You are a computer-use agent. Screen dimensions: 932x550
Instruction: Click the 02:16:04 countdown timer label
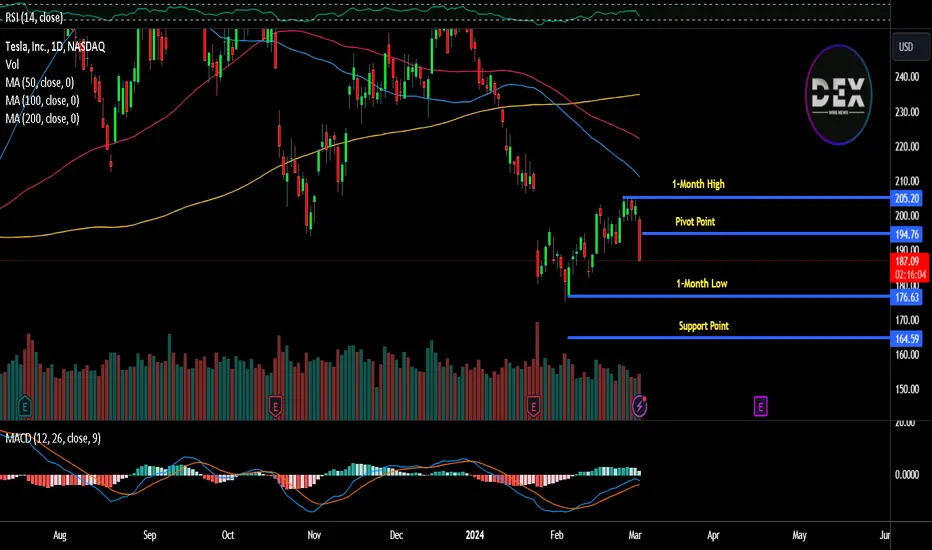[x=910, y=275]
